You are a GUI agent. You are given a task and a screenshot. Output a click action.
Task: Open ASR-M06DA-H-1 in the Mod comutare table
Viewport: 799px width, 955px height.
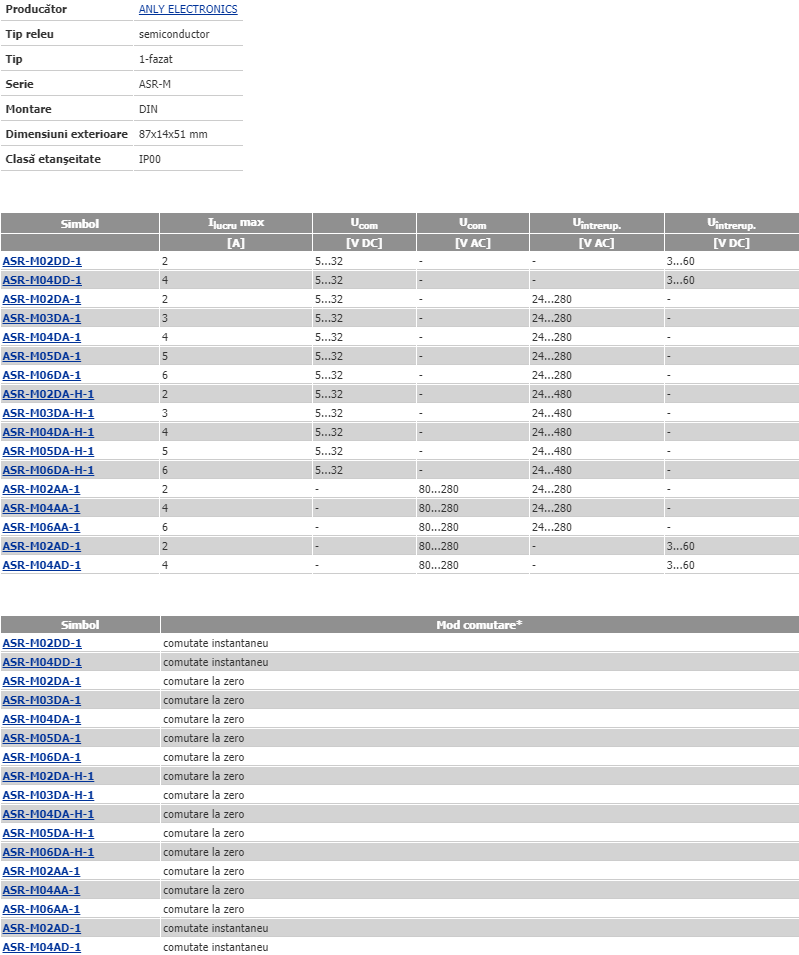[x=49, y=852]
